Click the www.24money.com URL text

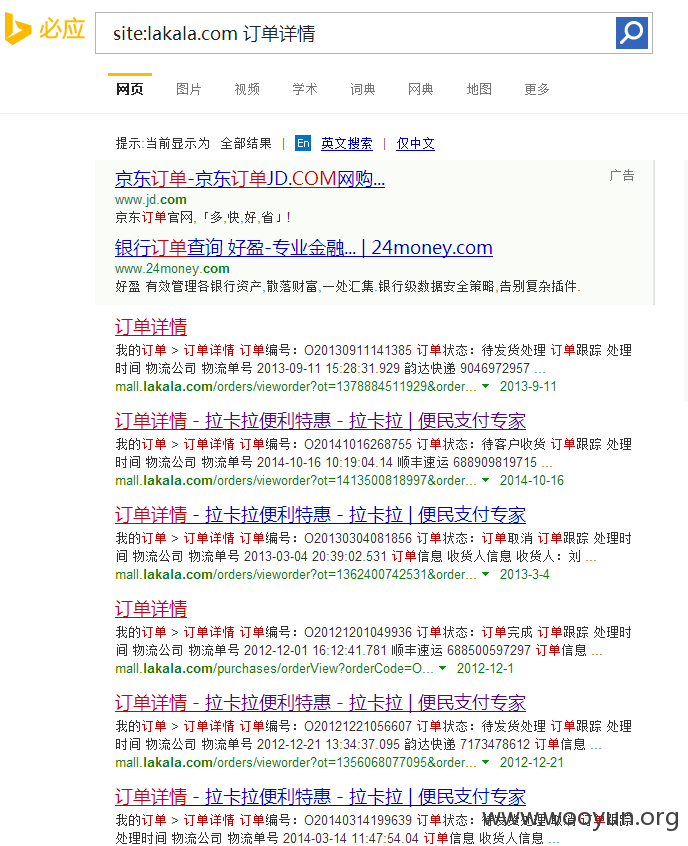pos(172,269)
